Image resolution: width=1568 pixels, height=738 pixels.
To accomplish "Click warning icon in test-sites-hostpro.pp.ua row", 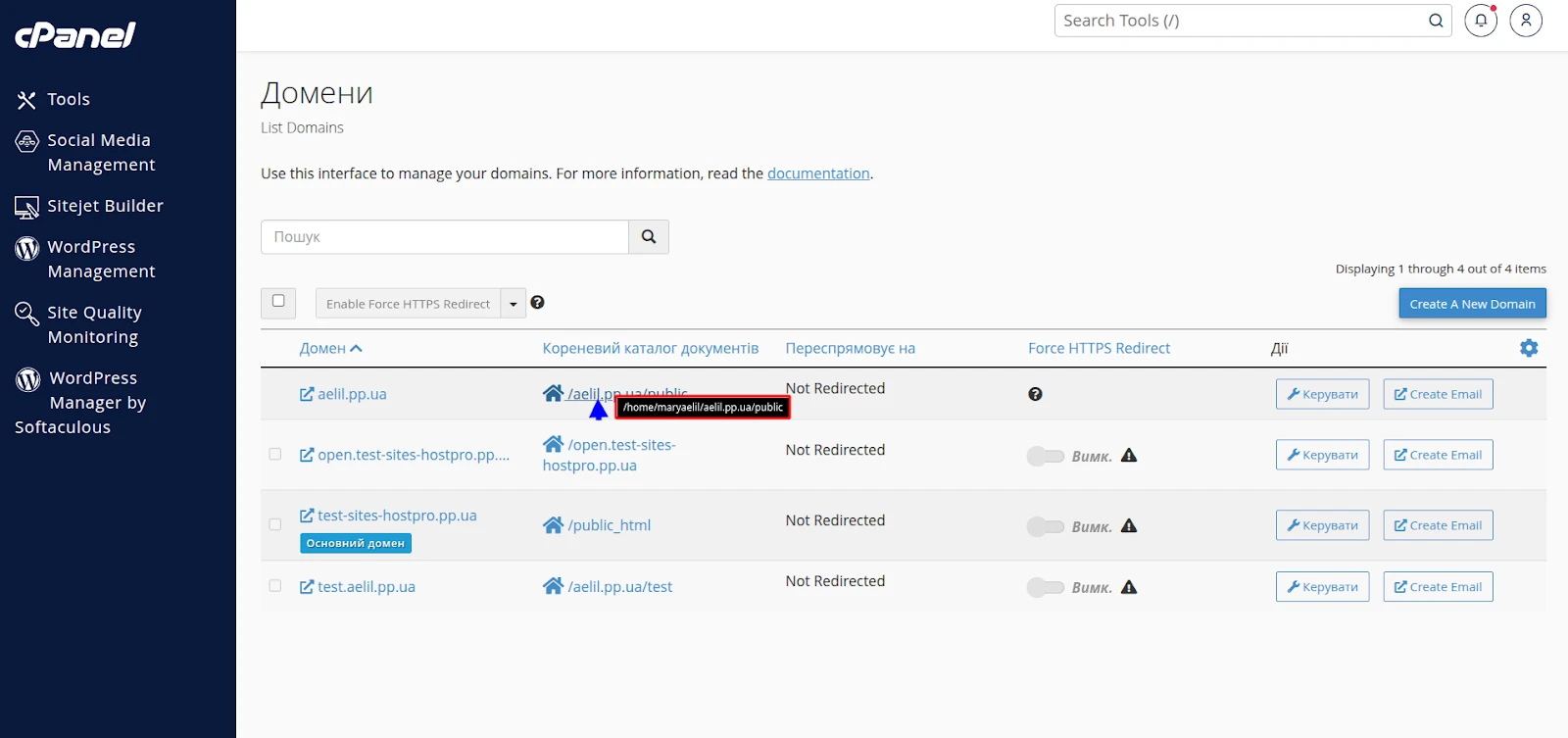I will click(1129, 525).
